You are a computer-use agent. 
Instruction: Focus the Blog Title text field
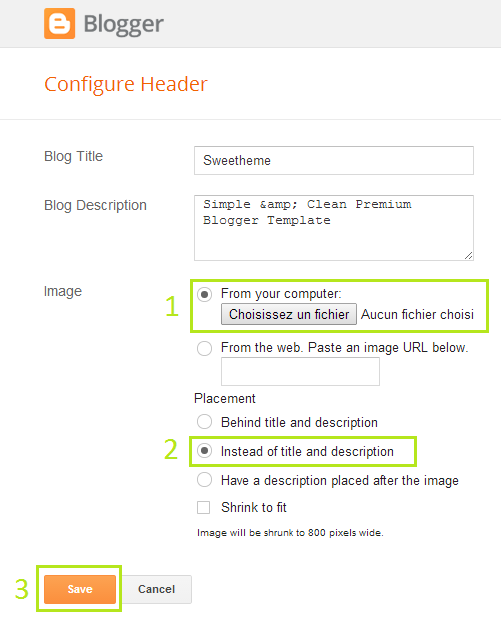pyautogui.click(x=334, y=161)
